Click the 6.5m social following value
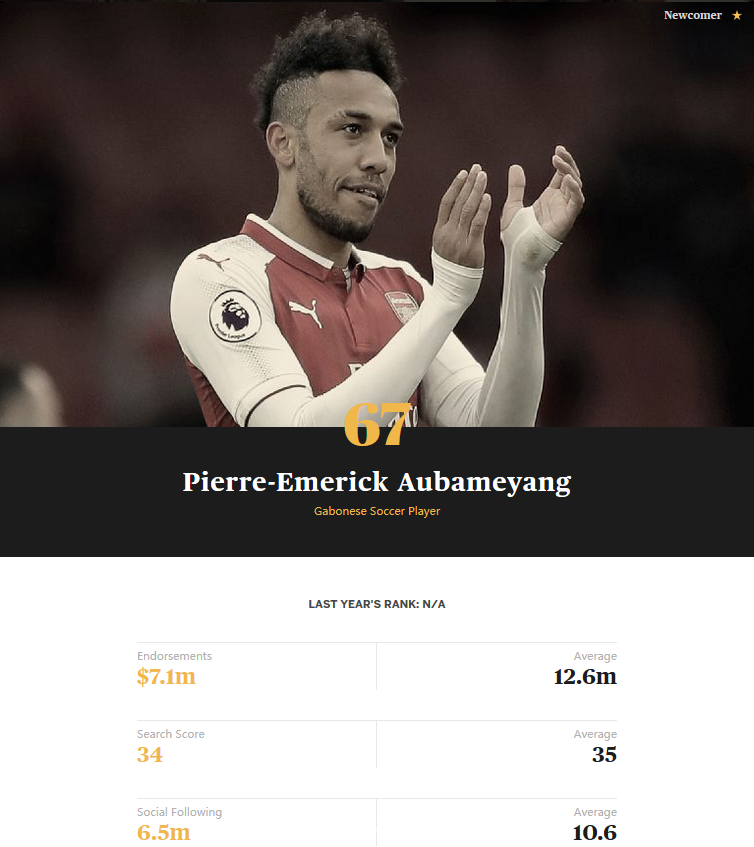The image size is (754, 847). coord(163,833)
